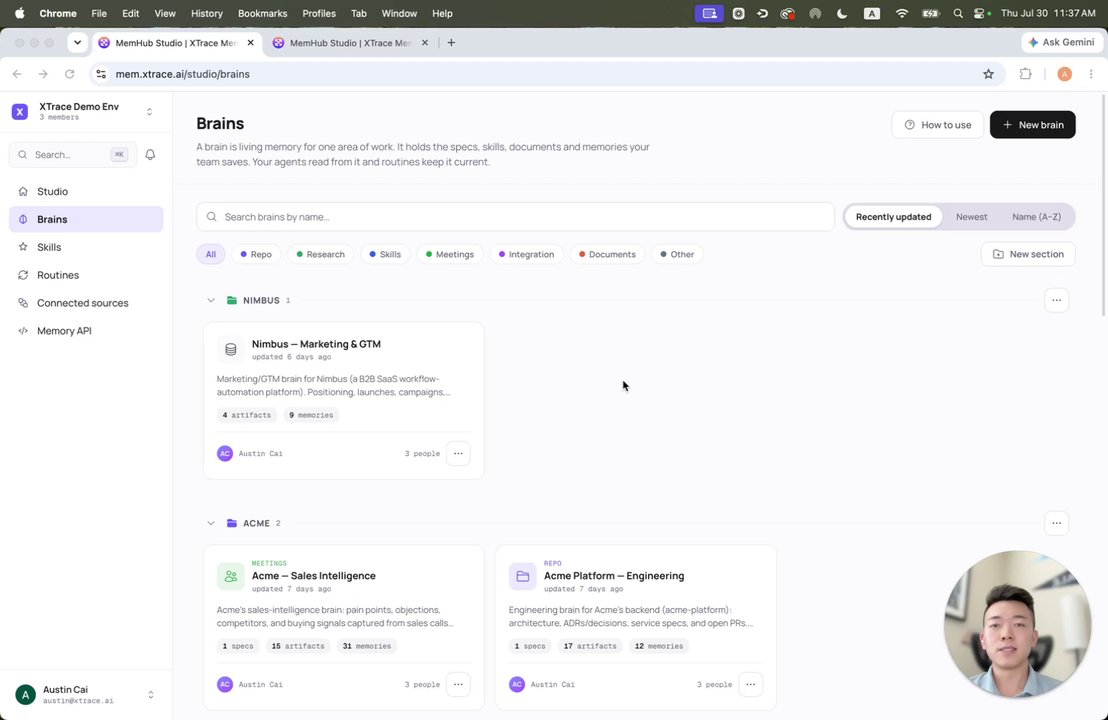Open Memory API in sidebar
The image size is (1108, 720).
86,331
